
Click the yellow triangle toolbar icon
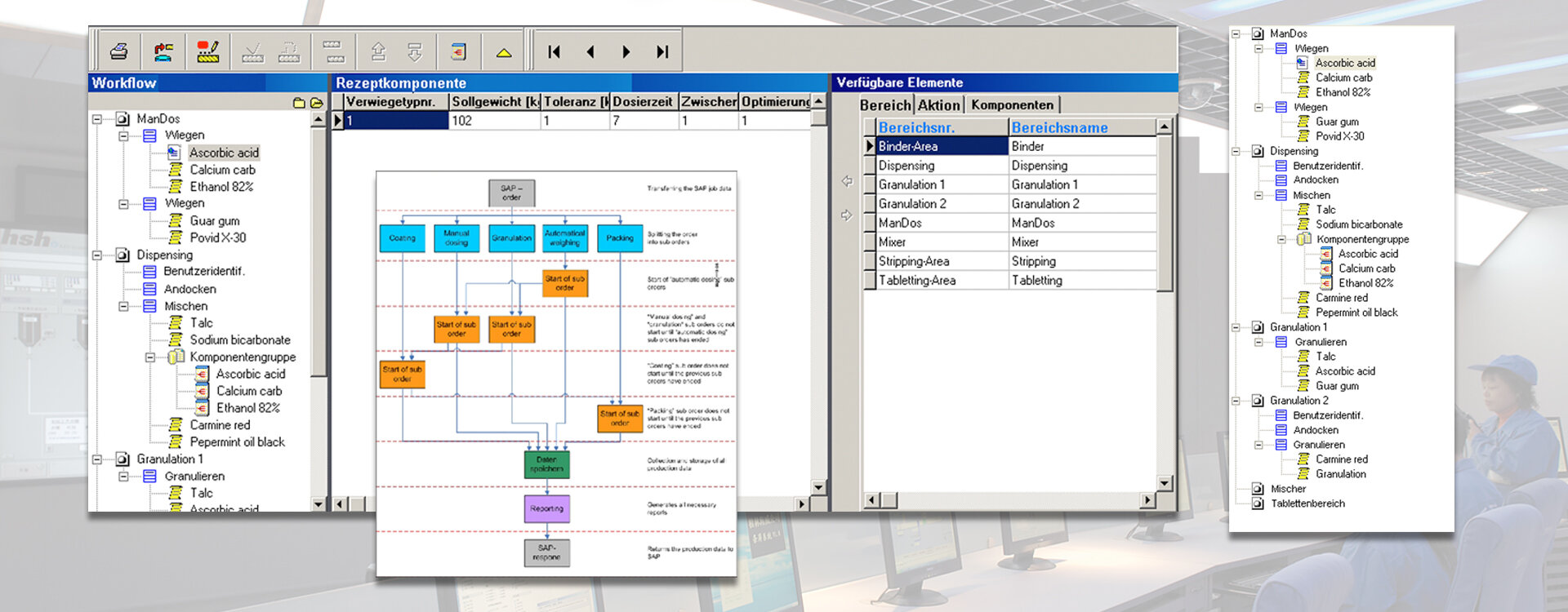504,53
